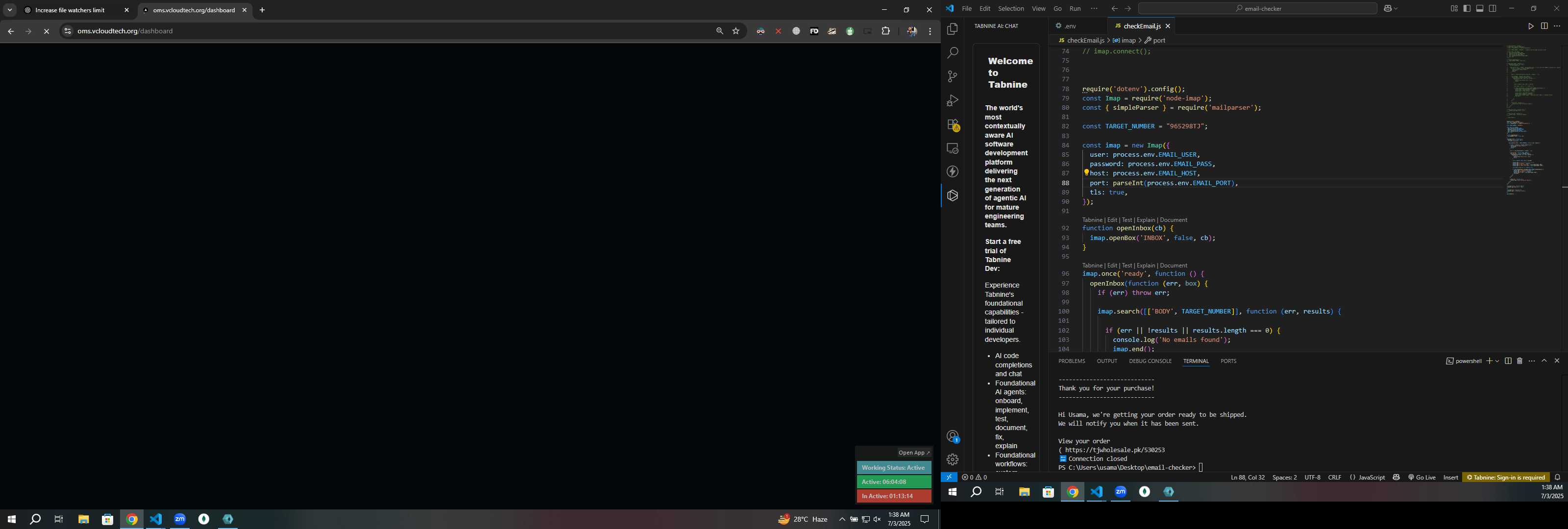The height and width of the screenshot is (529, 1568).
Task: Go forward in VS Code navigation history
Action: (1127, 8)
